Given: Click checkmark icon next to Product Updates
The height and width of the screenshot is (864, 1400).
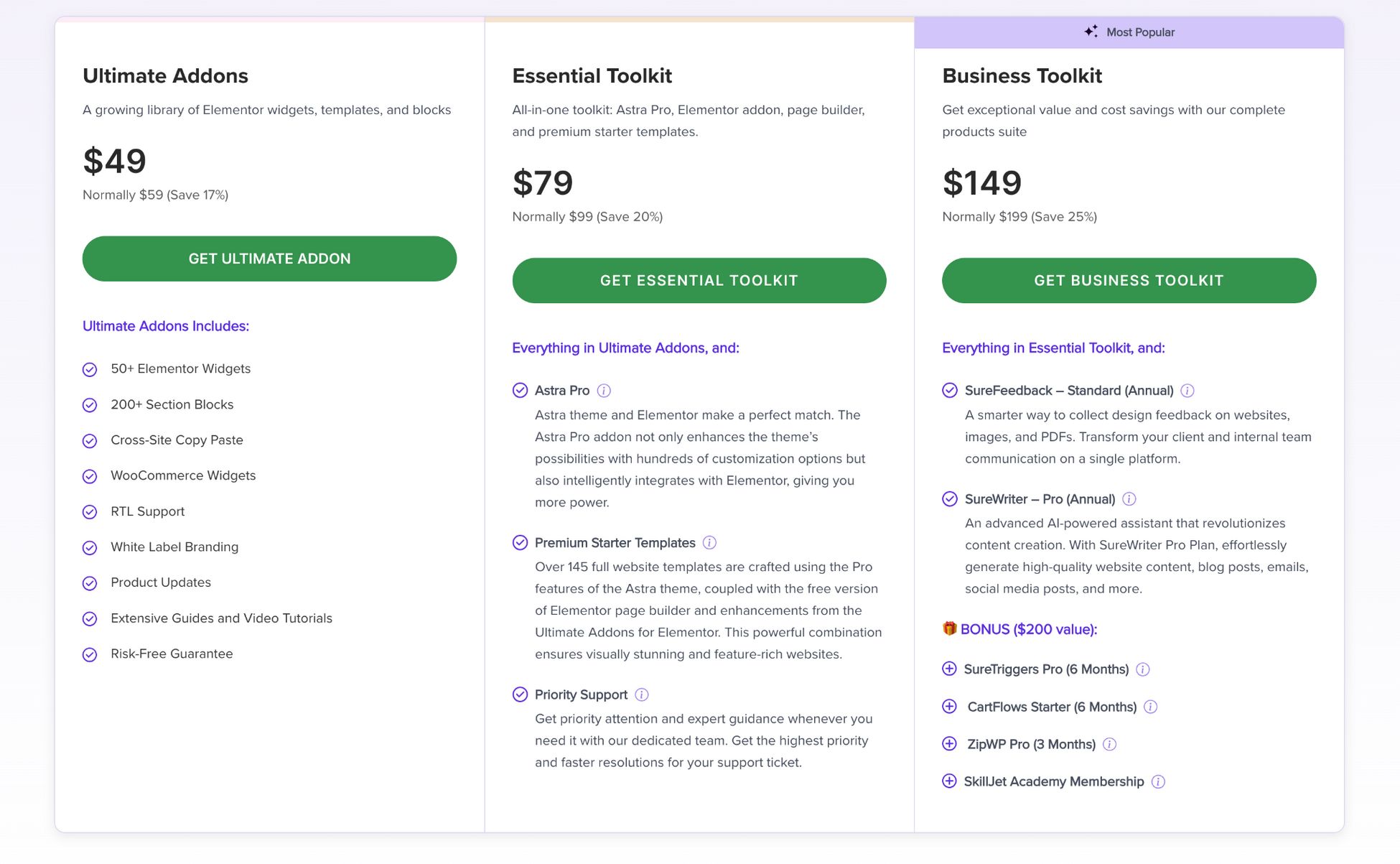Looking at the screenshot, I should [90, 583].
